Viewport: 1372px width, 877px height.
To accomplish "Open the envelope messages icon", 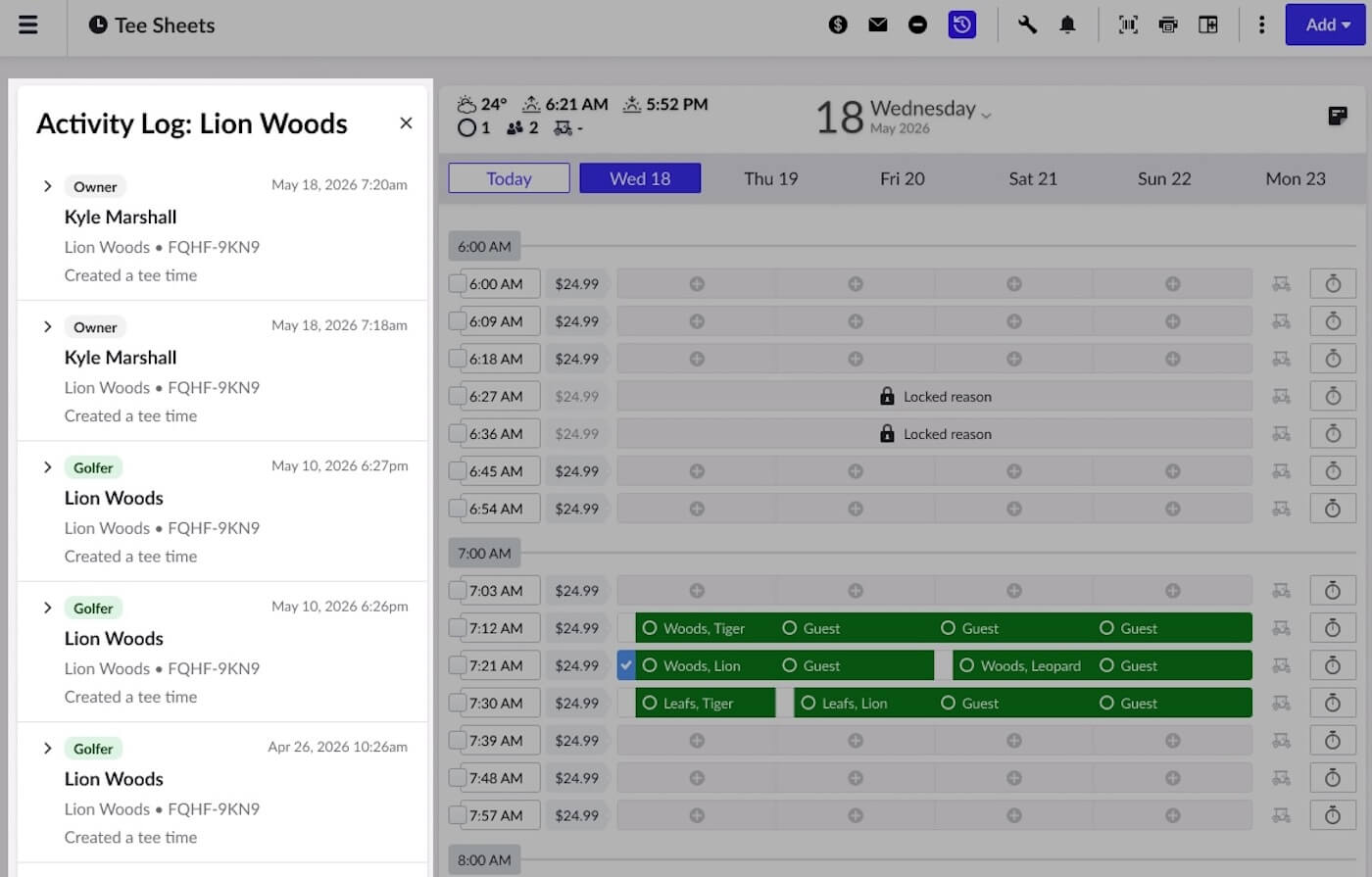I will tap(878, 24).
